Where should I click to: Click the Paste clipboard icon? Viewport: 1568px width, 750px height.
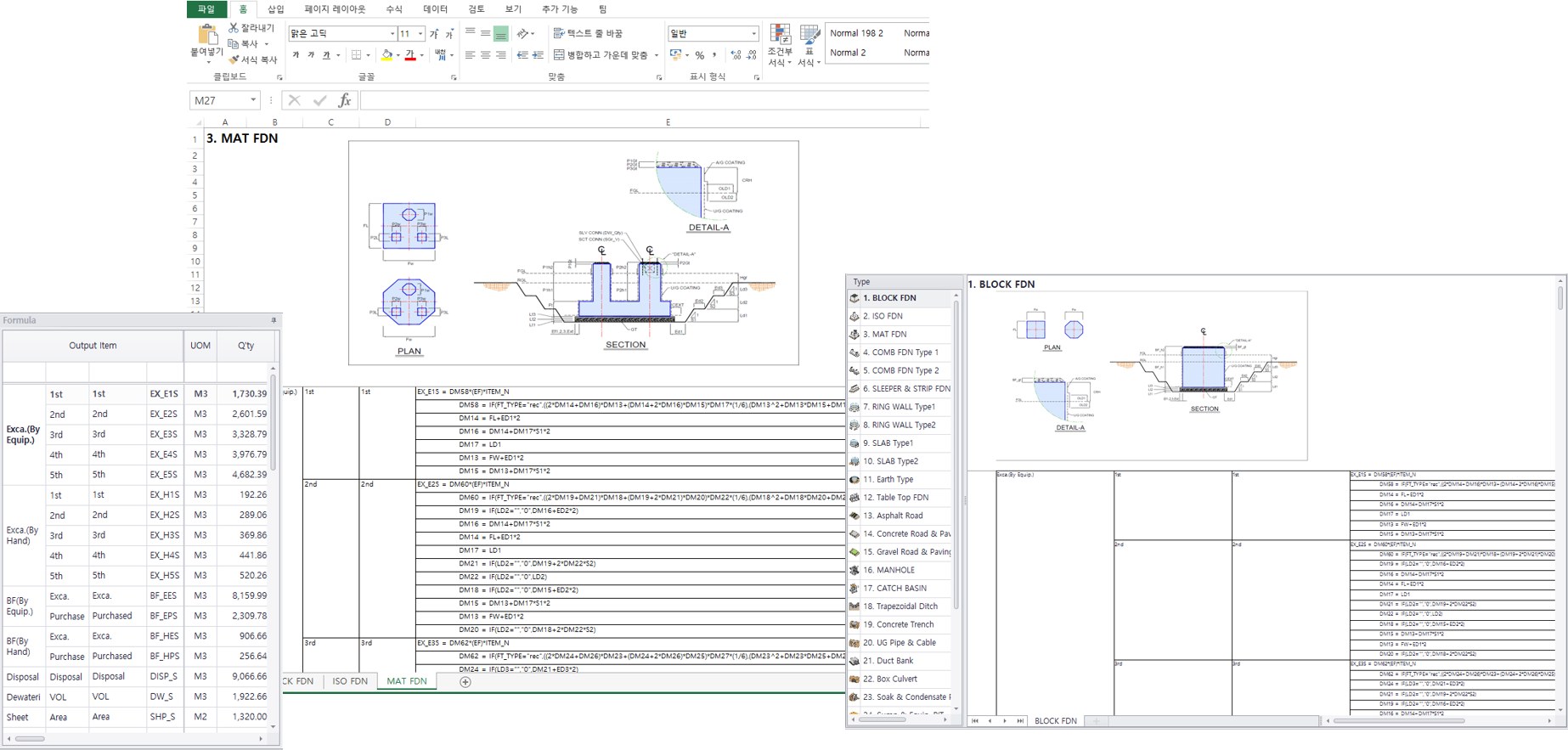pos(206,36)
